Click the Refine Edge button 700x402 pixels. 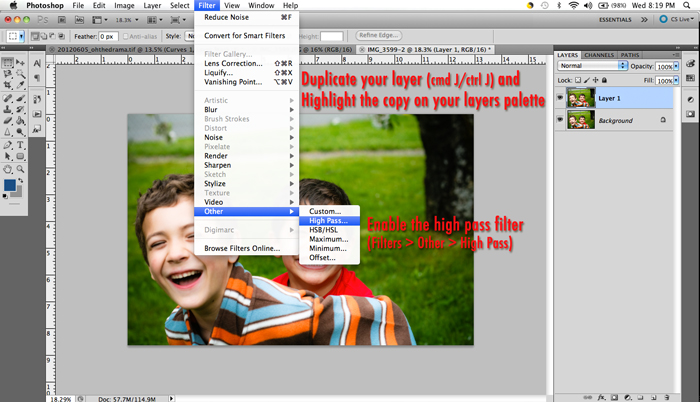[x=379, y=35]
